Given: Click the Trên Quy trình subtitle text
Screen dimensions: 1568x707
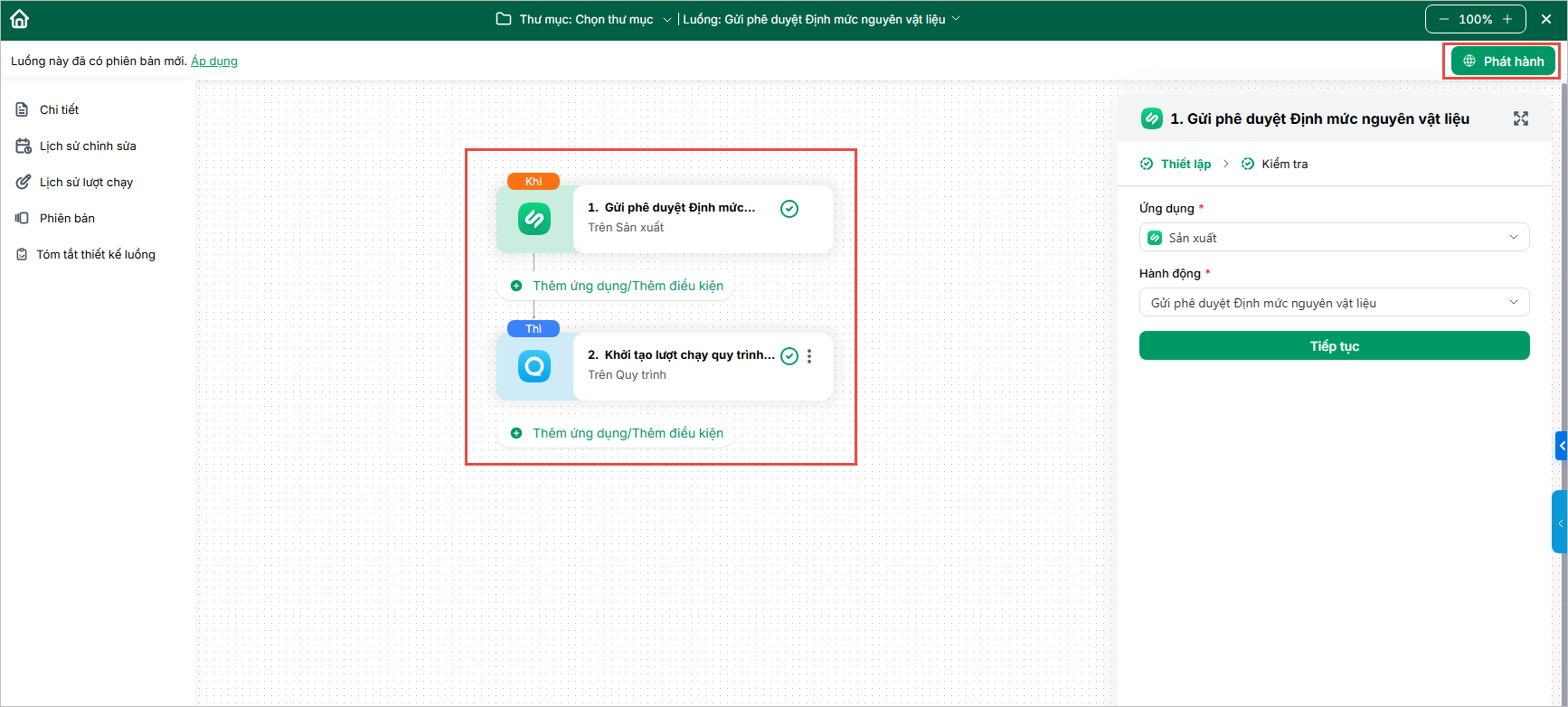Looking at the screenshot, I should [x=627, y=374].
